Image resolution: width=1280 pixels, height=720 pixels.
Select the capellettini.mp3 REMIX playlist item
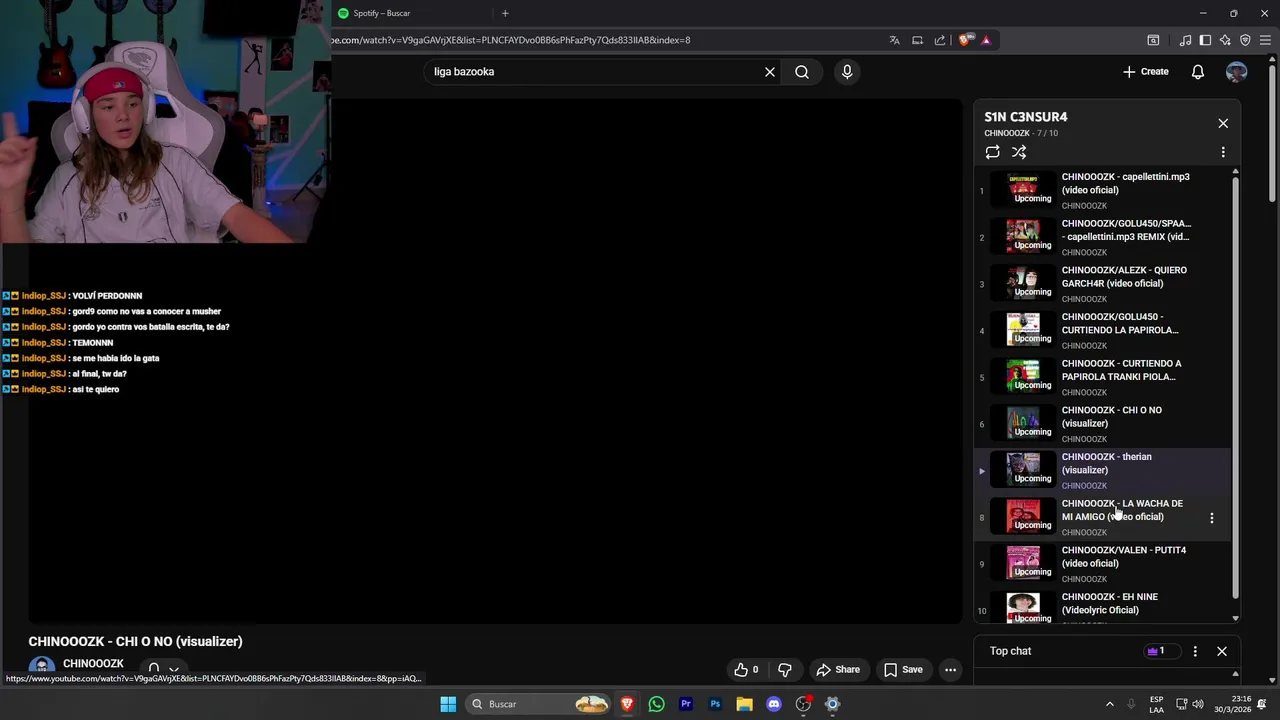pos(1103,237)
